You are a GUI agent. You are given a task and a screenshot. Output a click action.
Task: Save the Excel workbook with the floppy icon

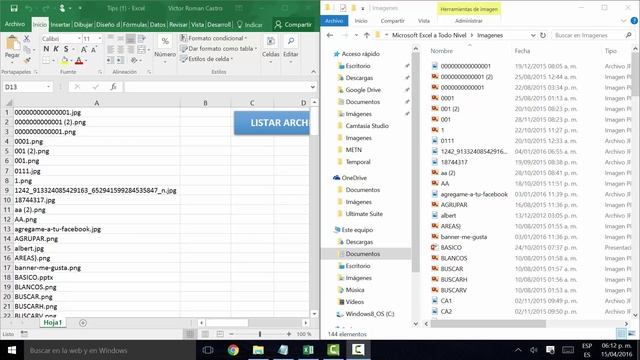pyautogui.click(x=14, y=8)
